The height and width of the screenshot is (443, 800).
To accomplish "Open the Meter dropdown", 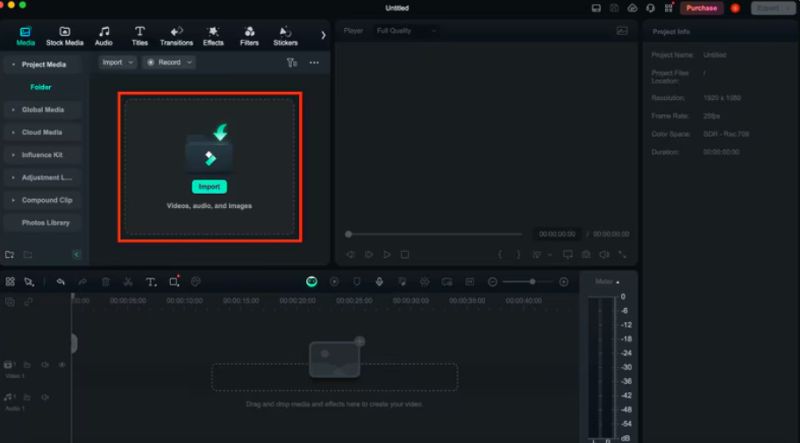I will tap(607, 282).
